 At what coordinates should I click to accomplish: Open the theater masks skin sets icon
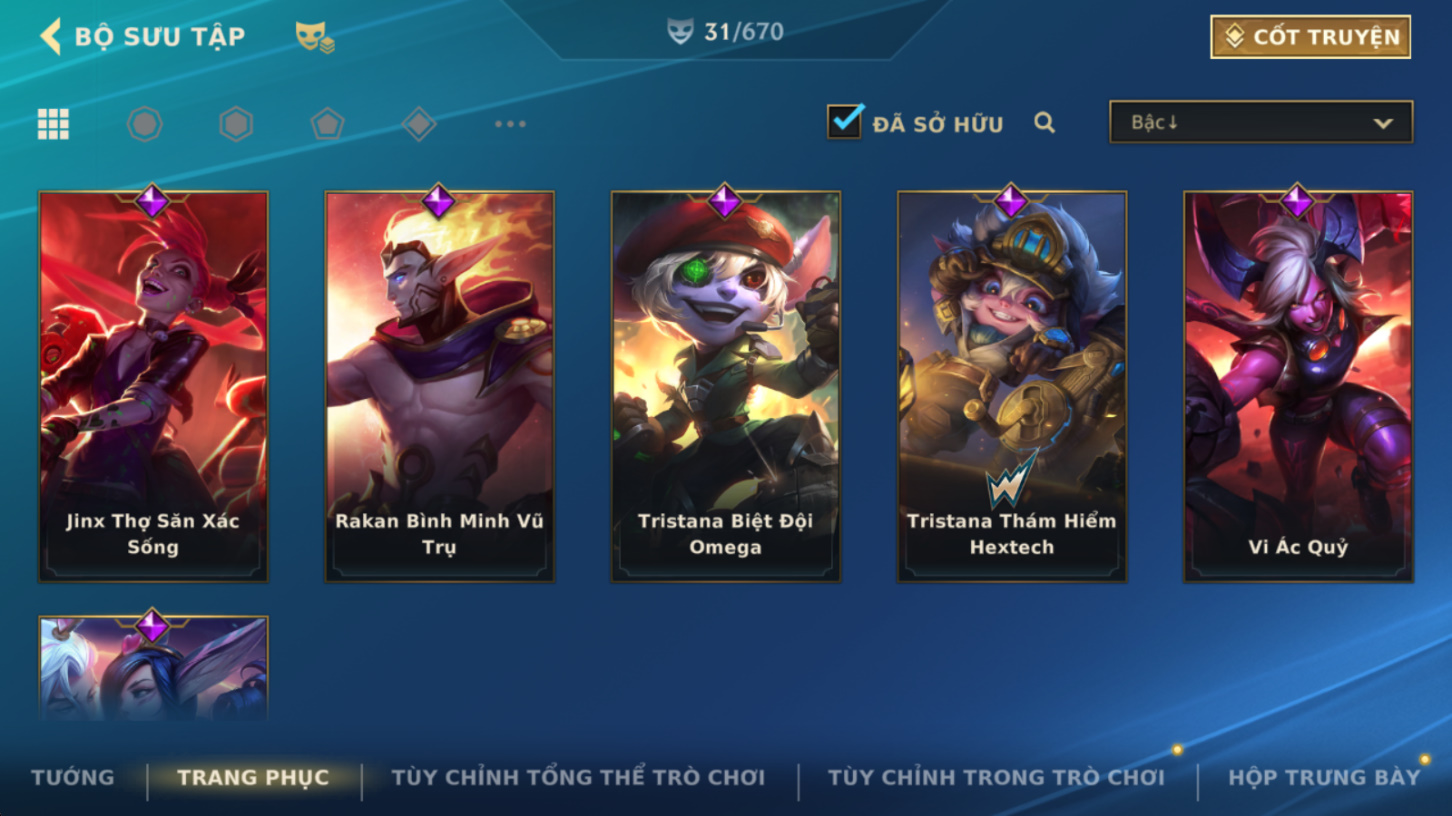pos(314,37)
